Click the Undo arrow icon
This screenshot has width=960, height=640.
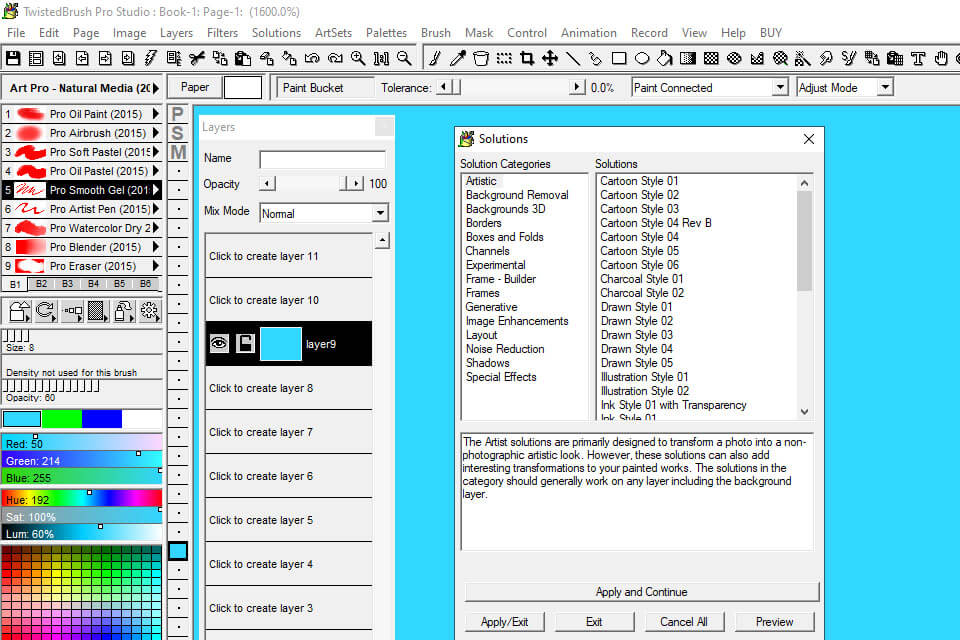point(312,58)
